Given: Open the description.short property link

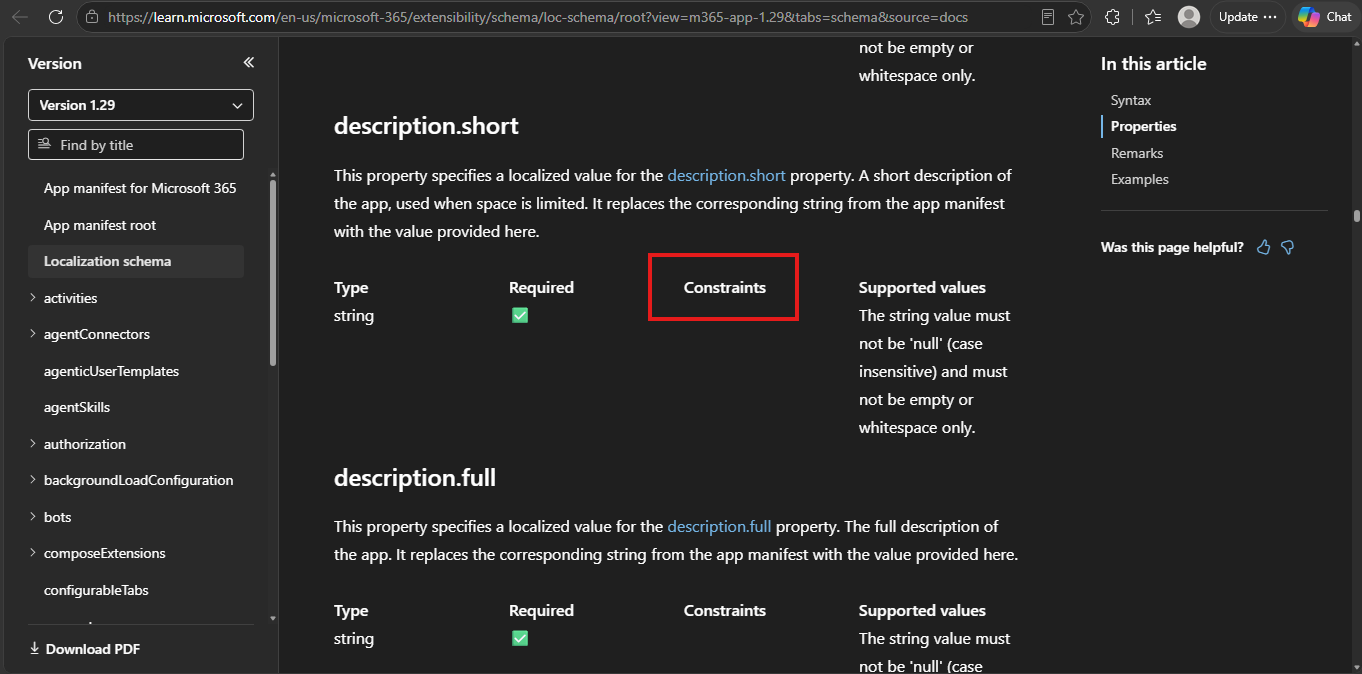Looking at the screenshot, I should (x=727, y=175).
